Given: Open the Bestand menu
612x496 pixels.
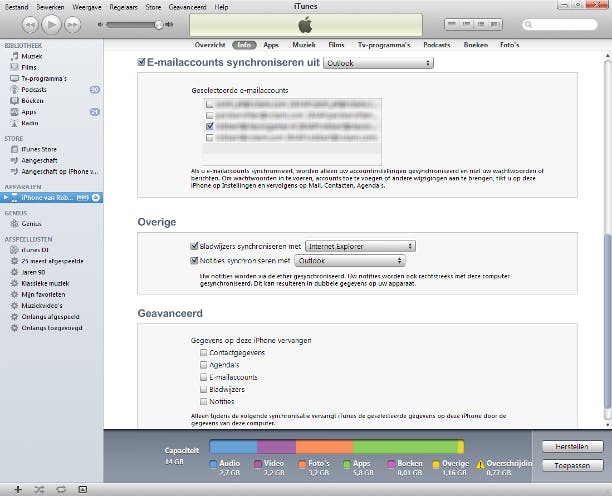Looking at the screenshot, I should [x=16, y=7].
